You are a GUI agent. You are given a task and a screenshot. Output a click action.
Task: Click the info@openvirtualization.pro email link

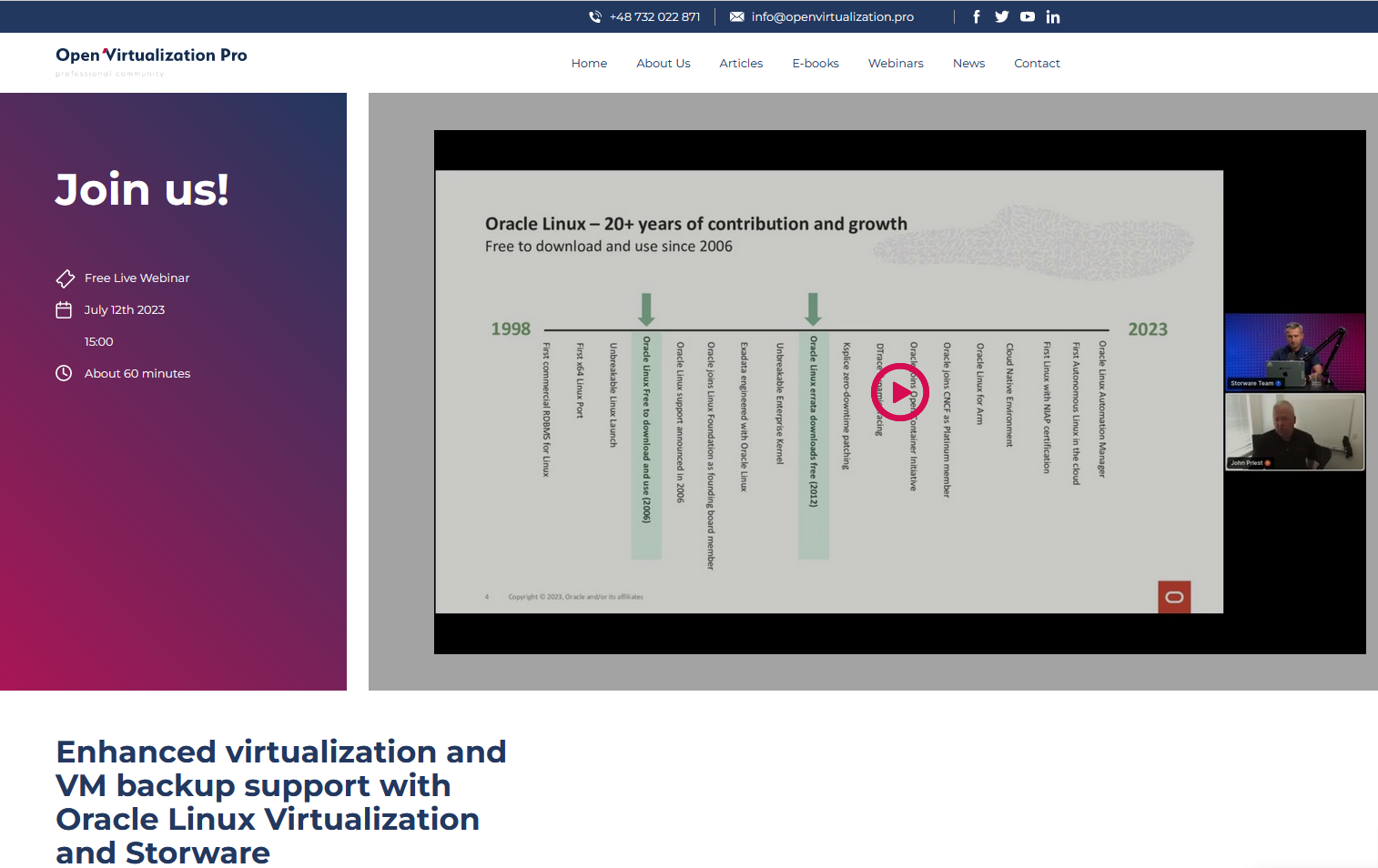pyautogui.click(x=833, y=17)
